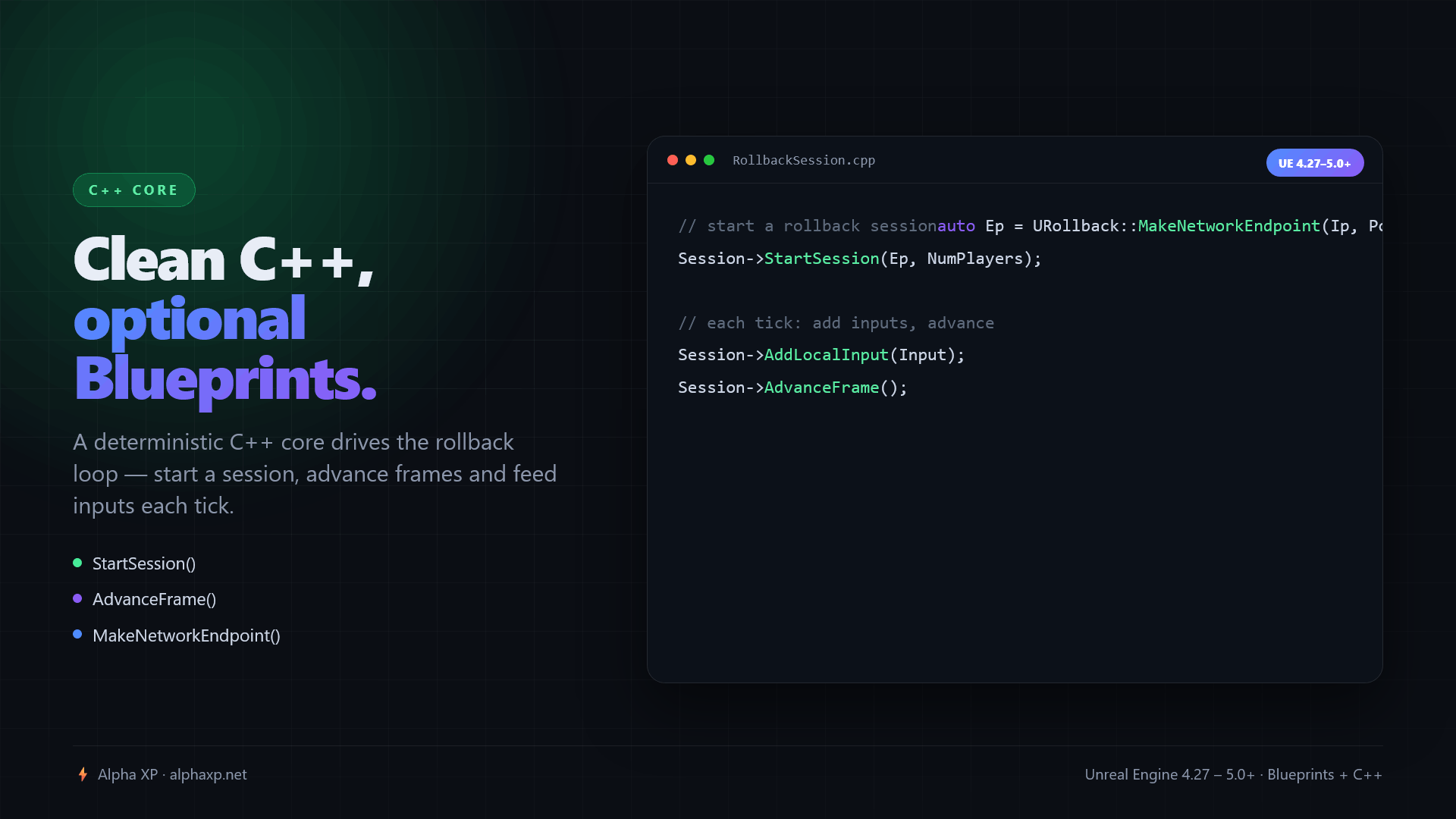The width and height of the screenshot is (1456, 819).
Task: Click the yellow minimize dot in code window
Action: (x=691, y=160)
